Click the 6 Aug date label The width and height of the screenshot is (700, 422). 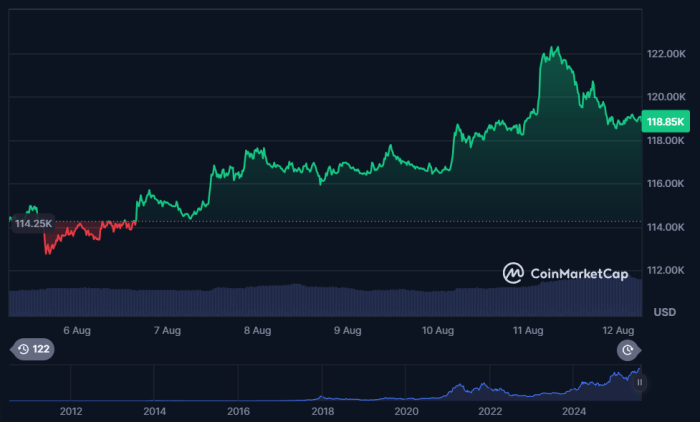pos(77,329)
